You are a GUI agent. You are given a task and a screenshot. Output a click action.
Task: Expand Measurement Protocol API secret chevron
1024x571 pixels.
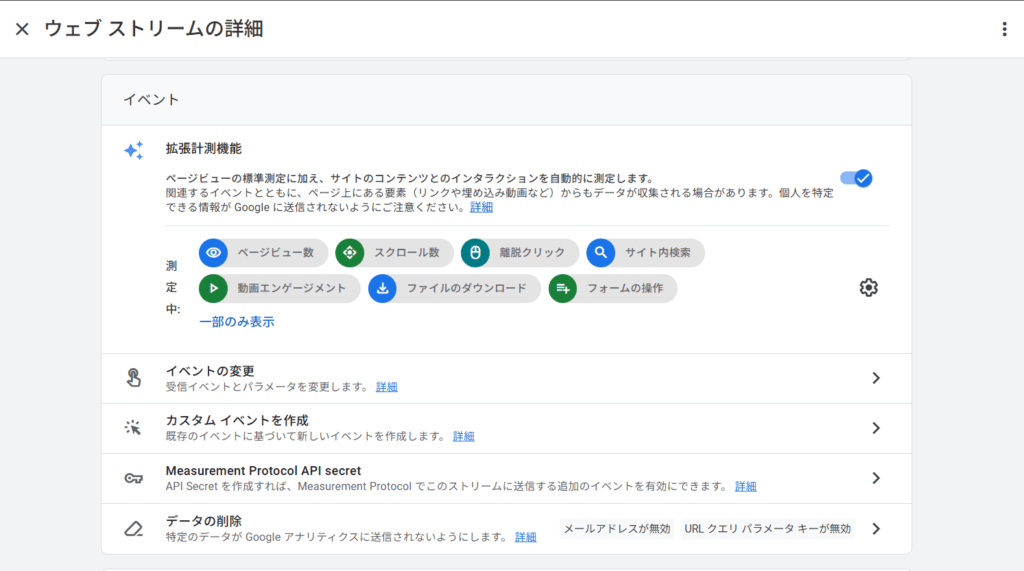click(x=876, y=478)
